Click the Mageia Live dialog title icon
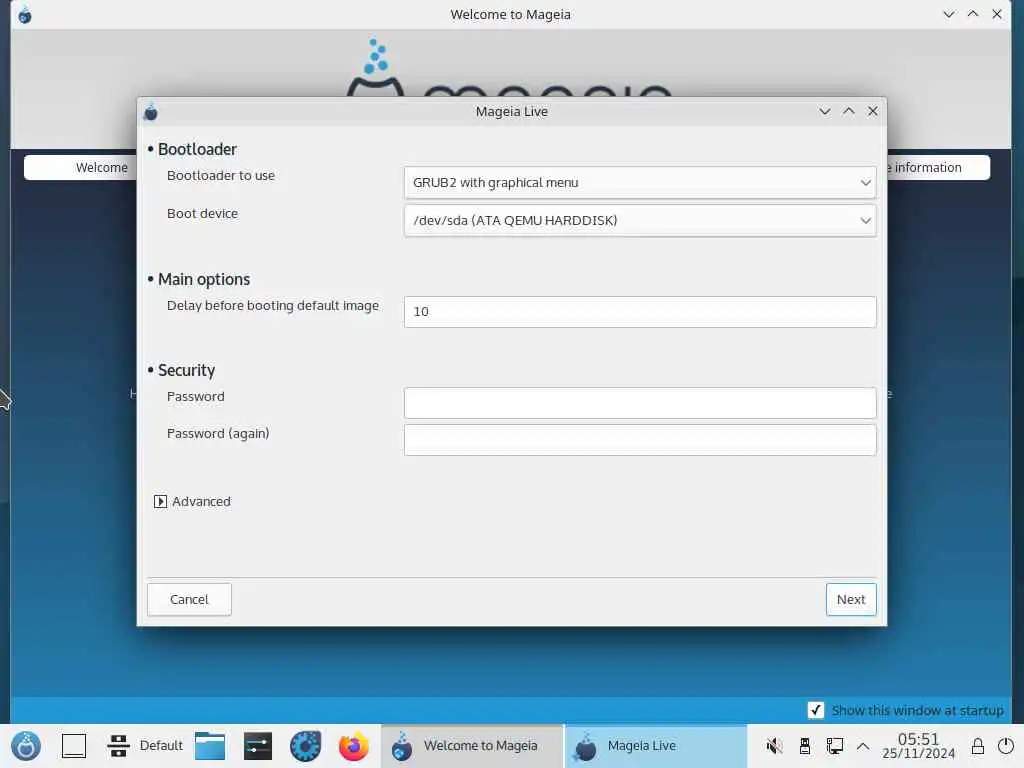 tap(151, 112)
